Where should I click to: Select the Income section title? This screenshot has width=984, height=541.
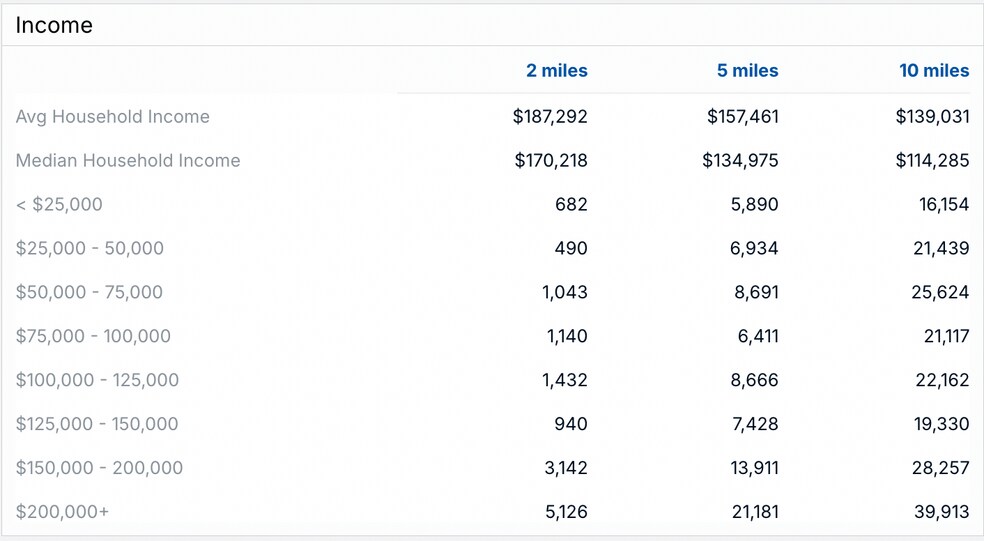[x=54, y=26]
